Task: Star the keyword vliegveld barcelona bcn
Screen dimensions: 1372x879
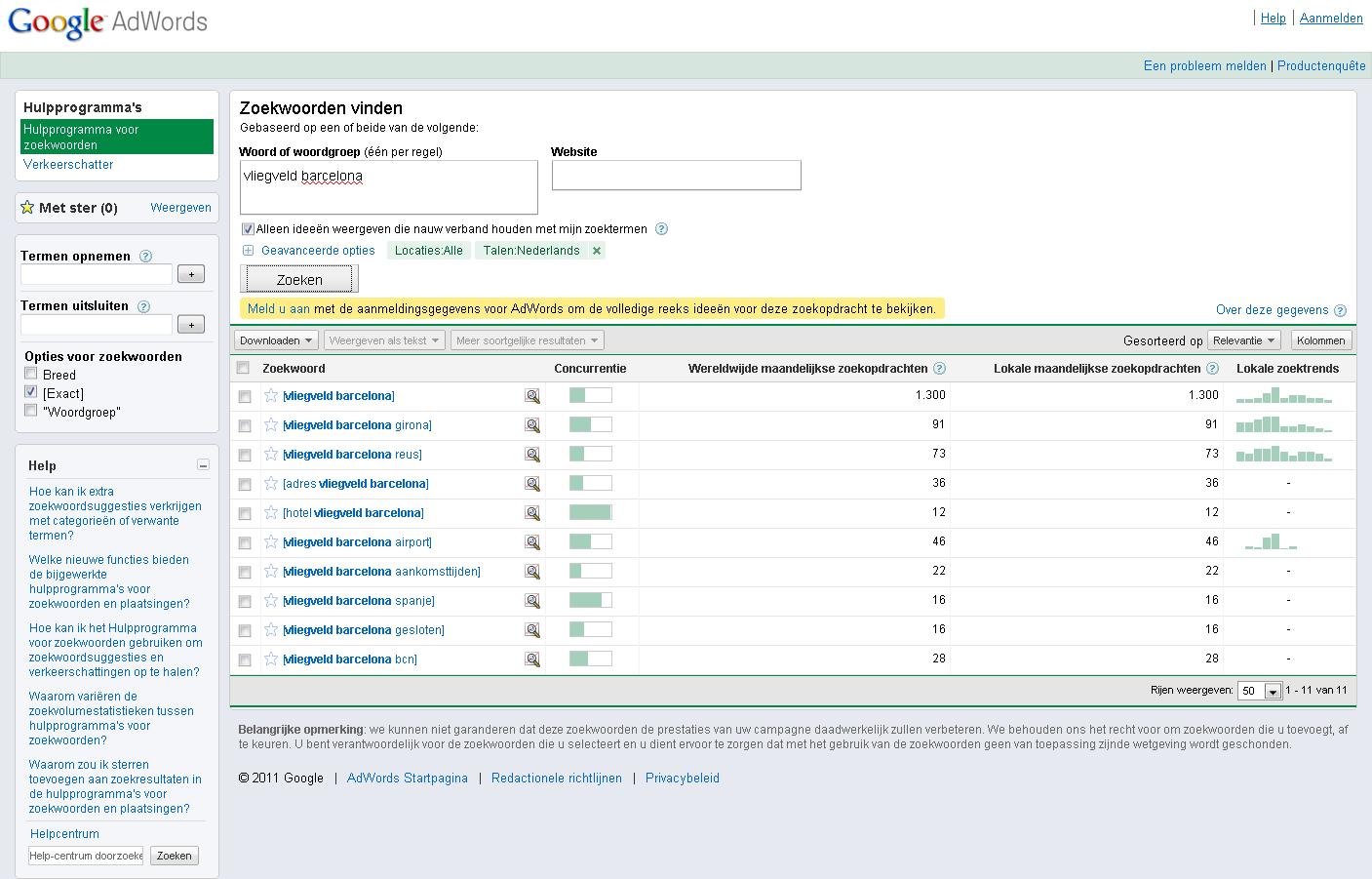Action: 271,659
